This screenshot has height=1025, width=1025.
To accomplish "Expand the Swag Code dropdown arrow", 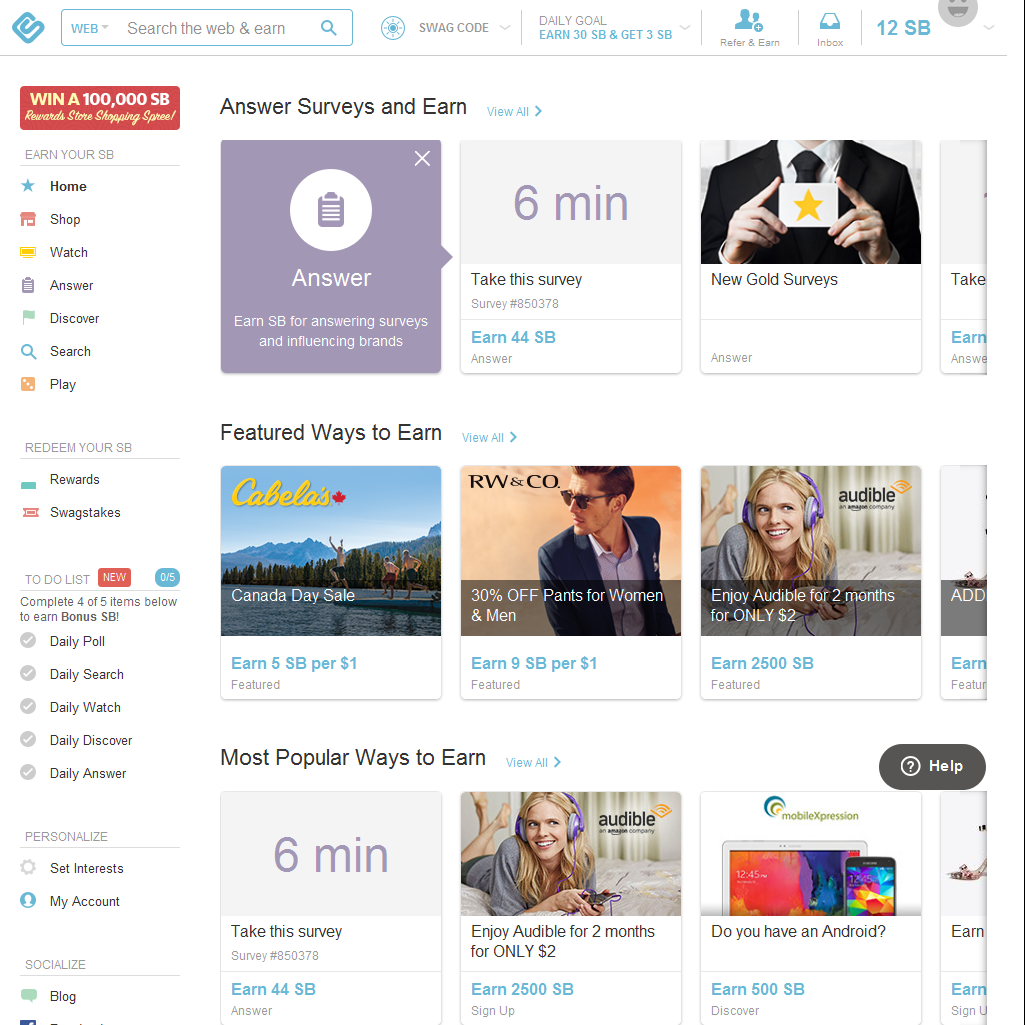I will pyautogui.click(x=505, y=27).
